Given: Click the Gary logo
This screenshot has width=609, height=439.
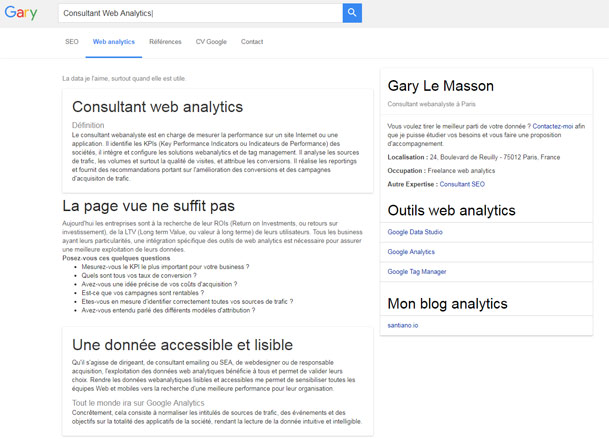Looking at the screenshot, I should 21,13.
